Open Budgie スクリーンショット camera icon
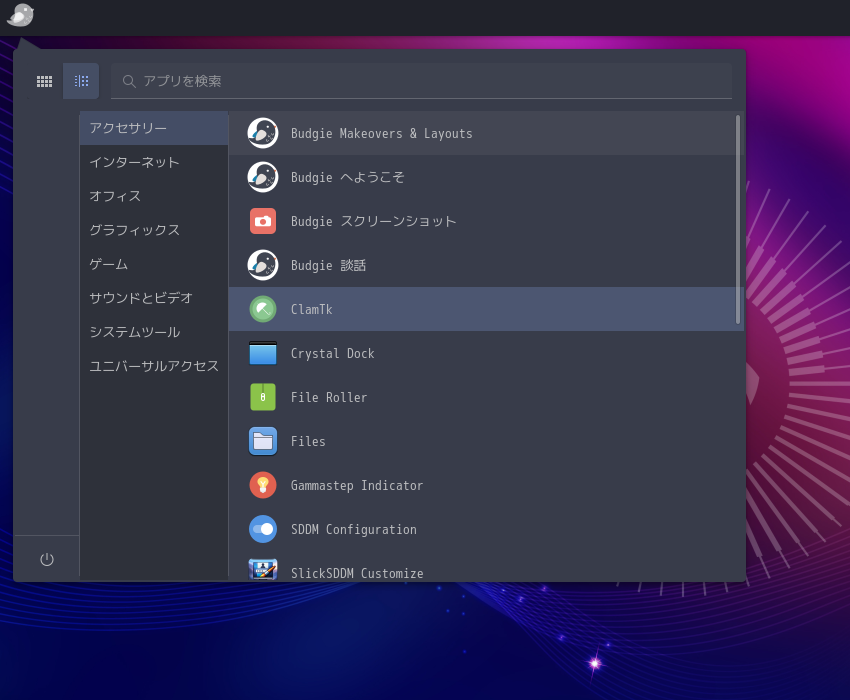The width and height of the screenshot is (850, 700). tap(263, 221)
